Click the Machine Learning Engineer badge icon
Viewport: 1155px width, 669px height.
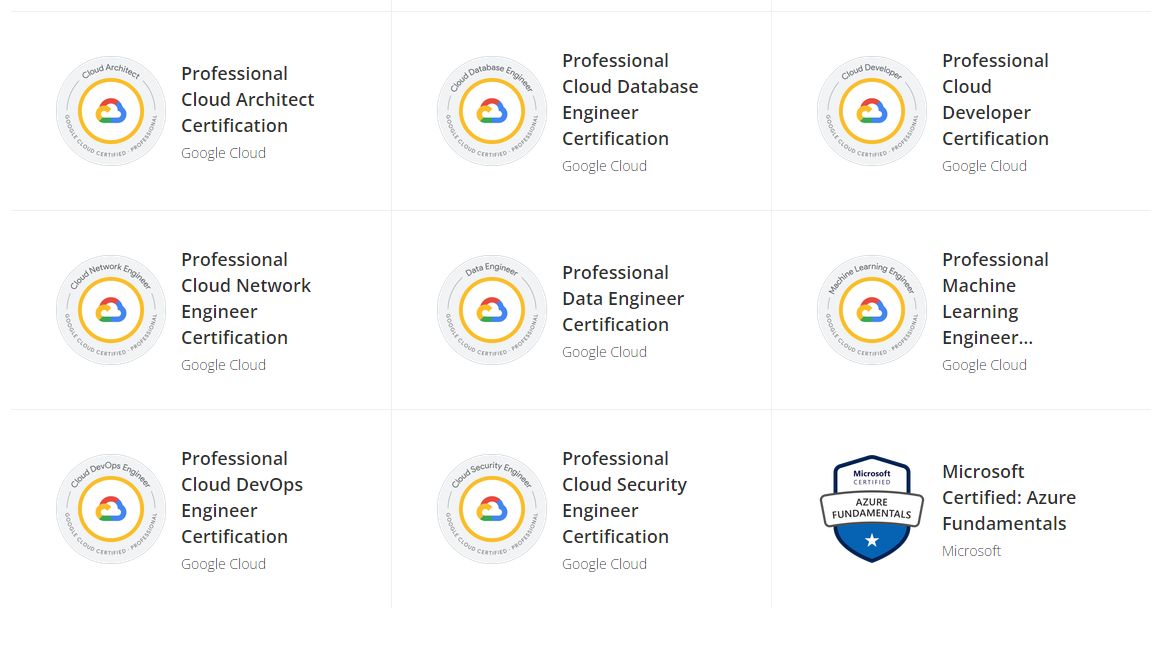point(871,309)
